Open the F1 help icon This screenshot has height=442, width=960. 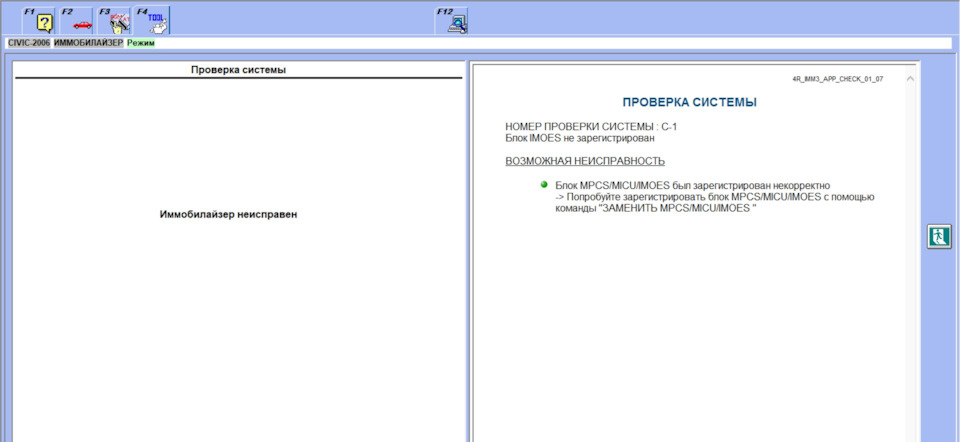43,21
